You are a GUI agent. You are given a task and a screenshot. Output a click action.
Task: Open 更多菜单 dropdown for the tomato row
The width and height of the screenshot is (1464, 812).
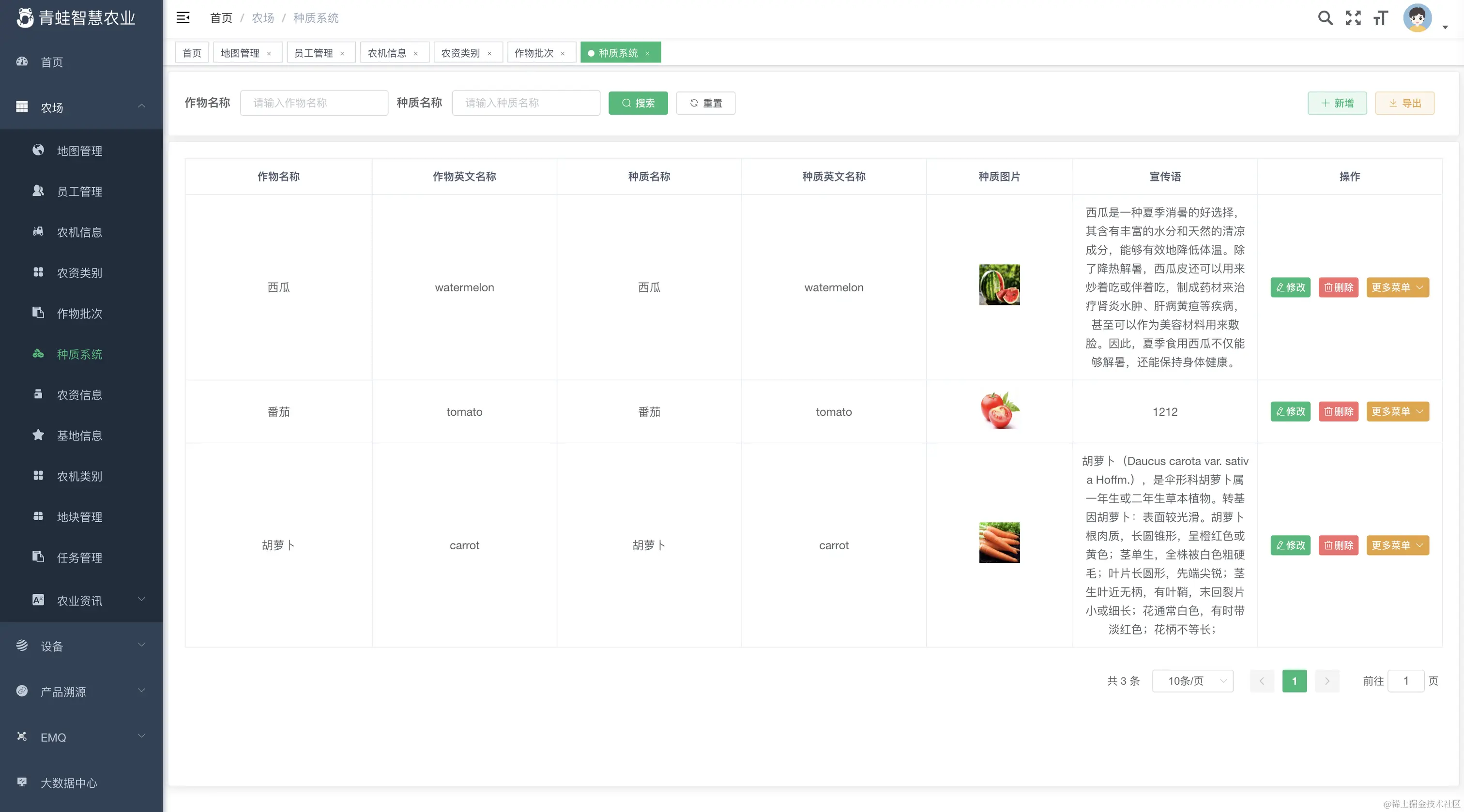(1398, 411)
